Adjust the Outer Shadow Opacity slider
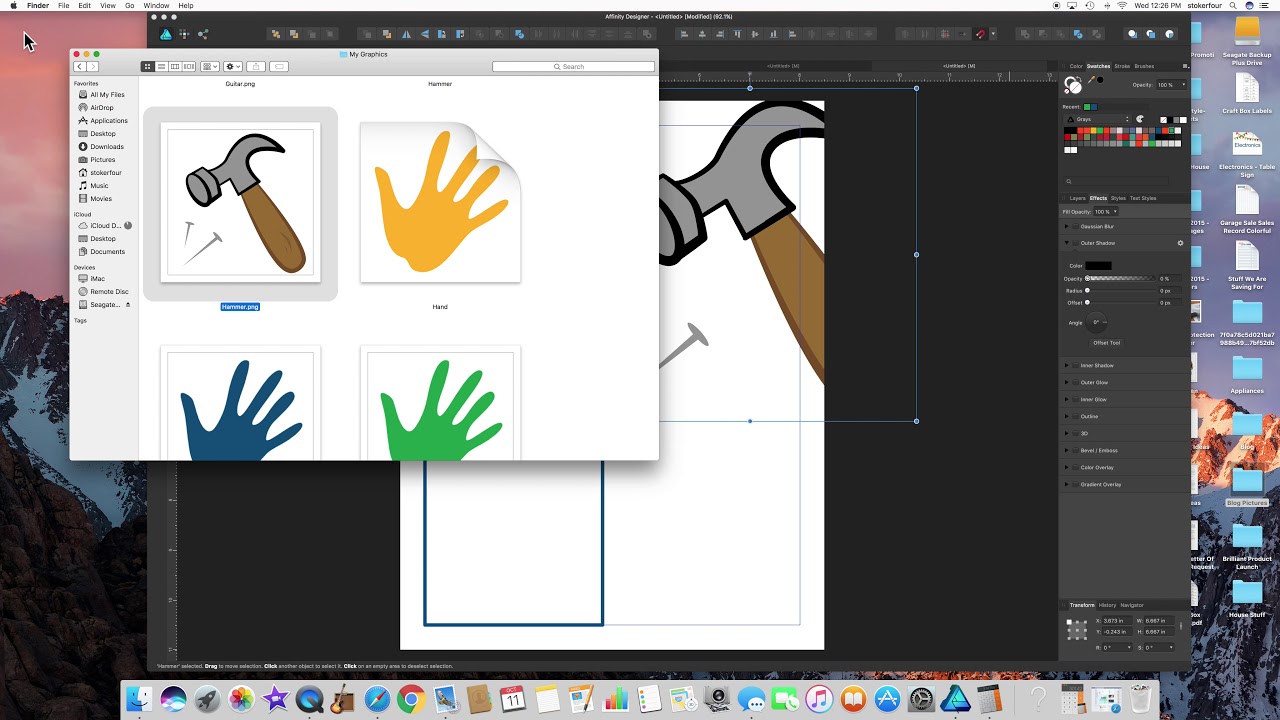The image size is (1280, 720). coord(1120,279)
